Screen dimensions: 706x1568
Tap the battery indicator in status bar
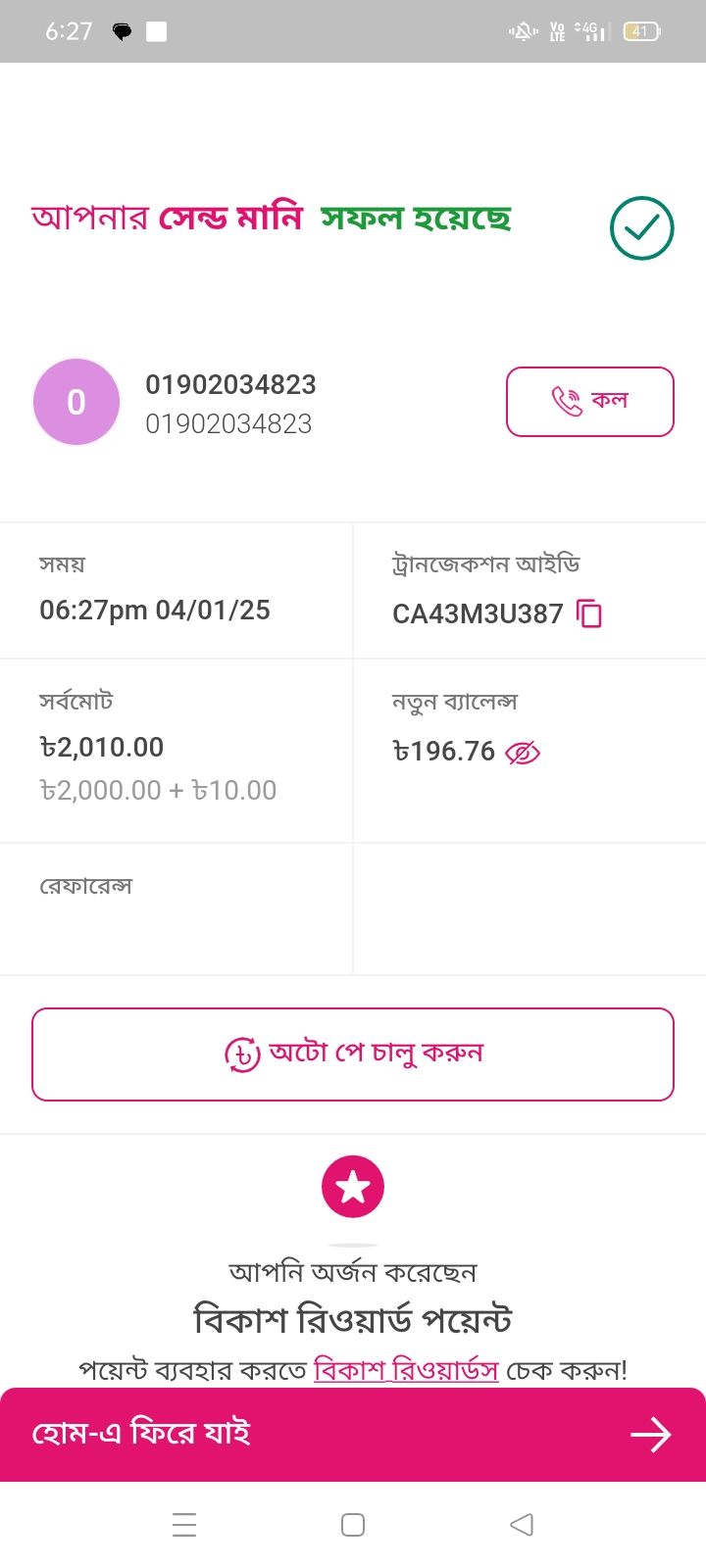[x=641, y=31]
